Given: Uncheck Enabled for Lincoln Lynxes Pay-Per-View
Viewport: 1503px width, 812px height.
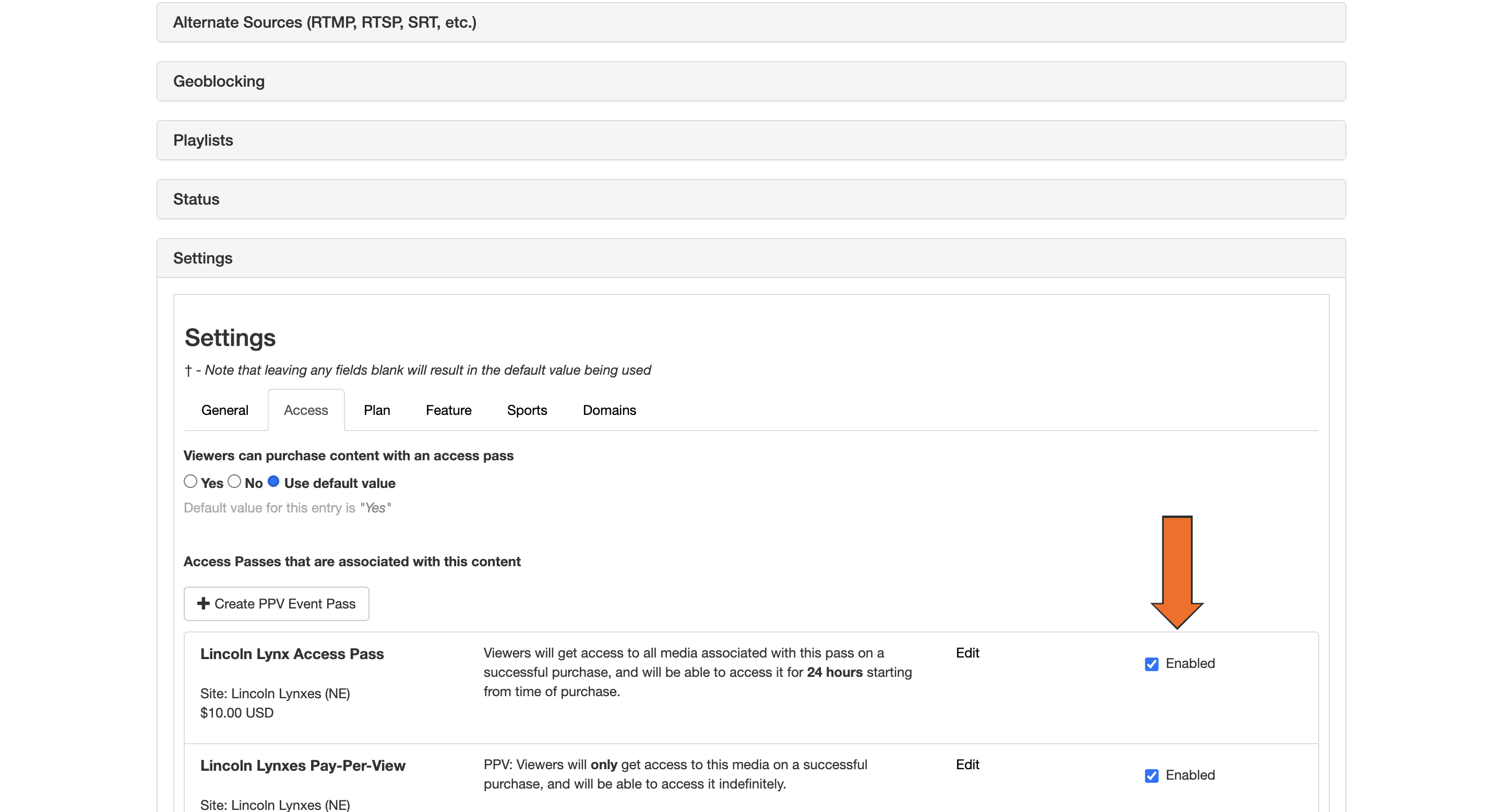Looking at the screenshot, I should click(x=1151, y=775).
